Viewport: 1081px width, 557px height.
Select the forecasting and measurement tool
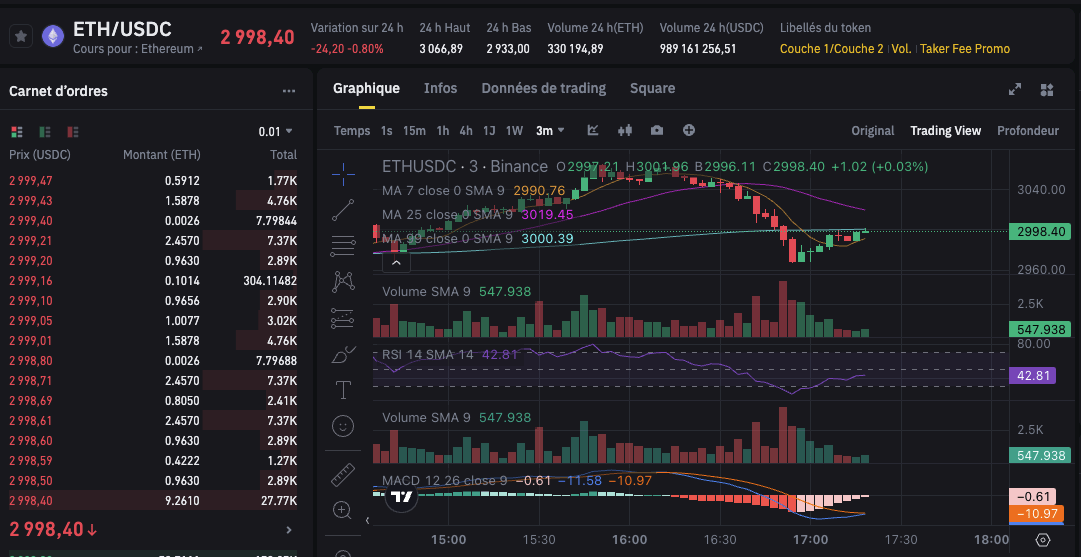tap(343, 317)
